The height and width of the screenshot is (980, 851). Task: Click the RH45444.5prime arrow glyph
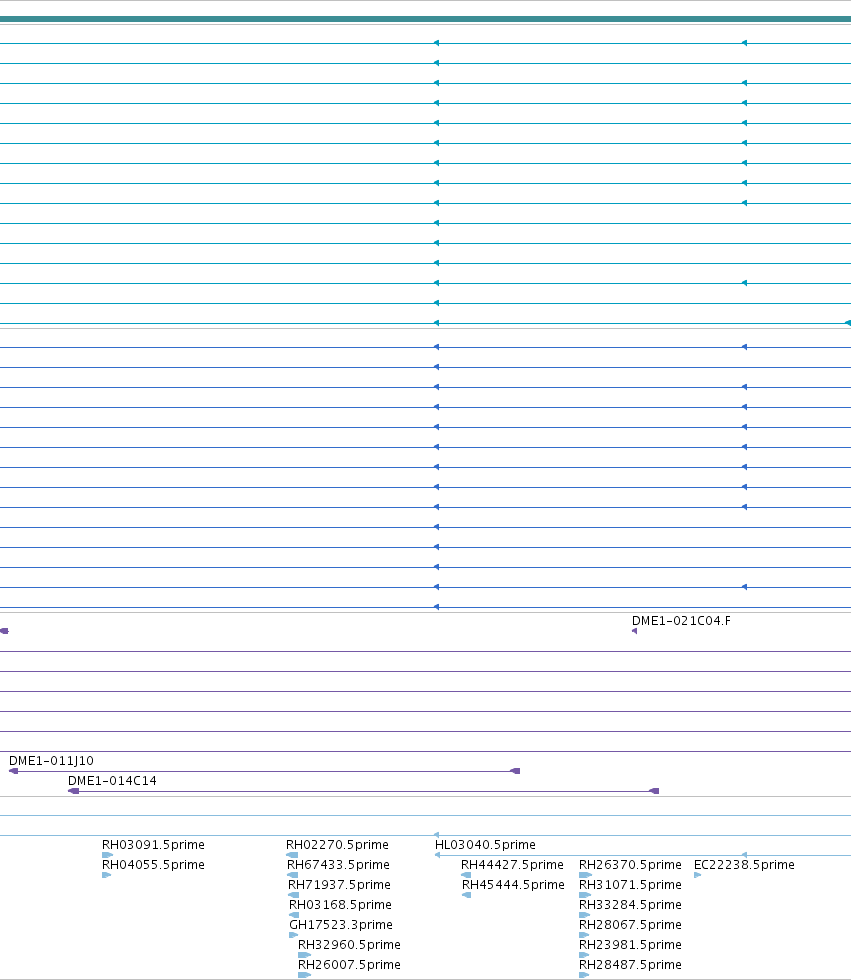coord(466,895)
